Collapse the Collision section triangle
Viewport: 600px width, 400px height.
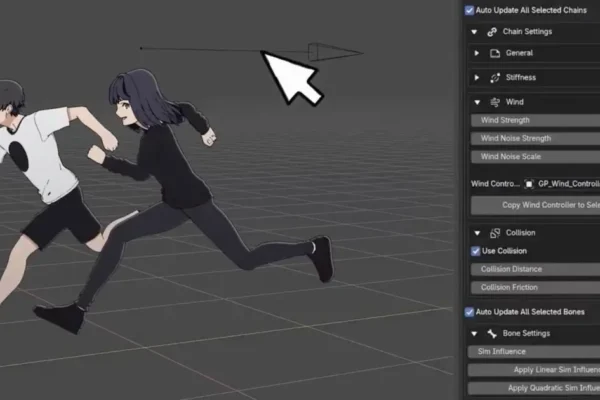[477, 233]
